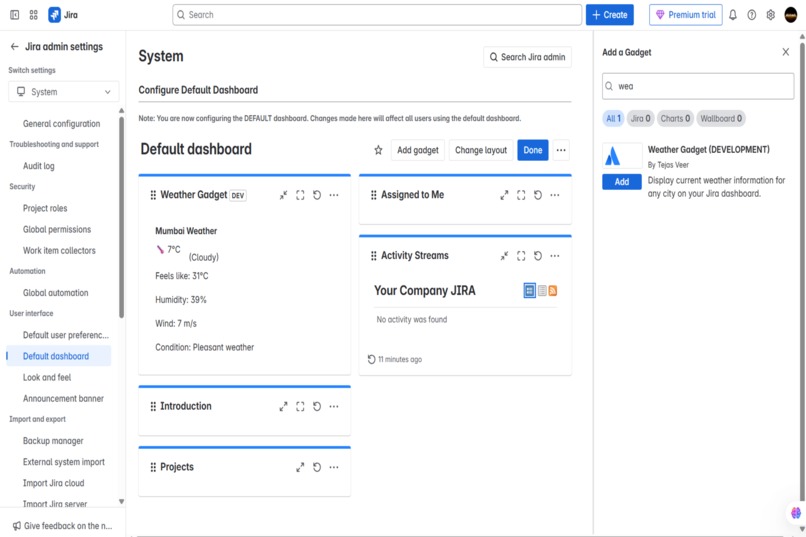Refresh the Weather Gadget
This screenshot has width=806, height=537.
click(x=317, y=195)
